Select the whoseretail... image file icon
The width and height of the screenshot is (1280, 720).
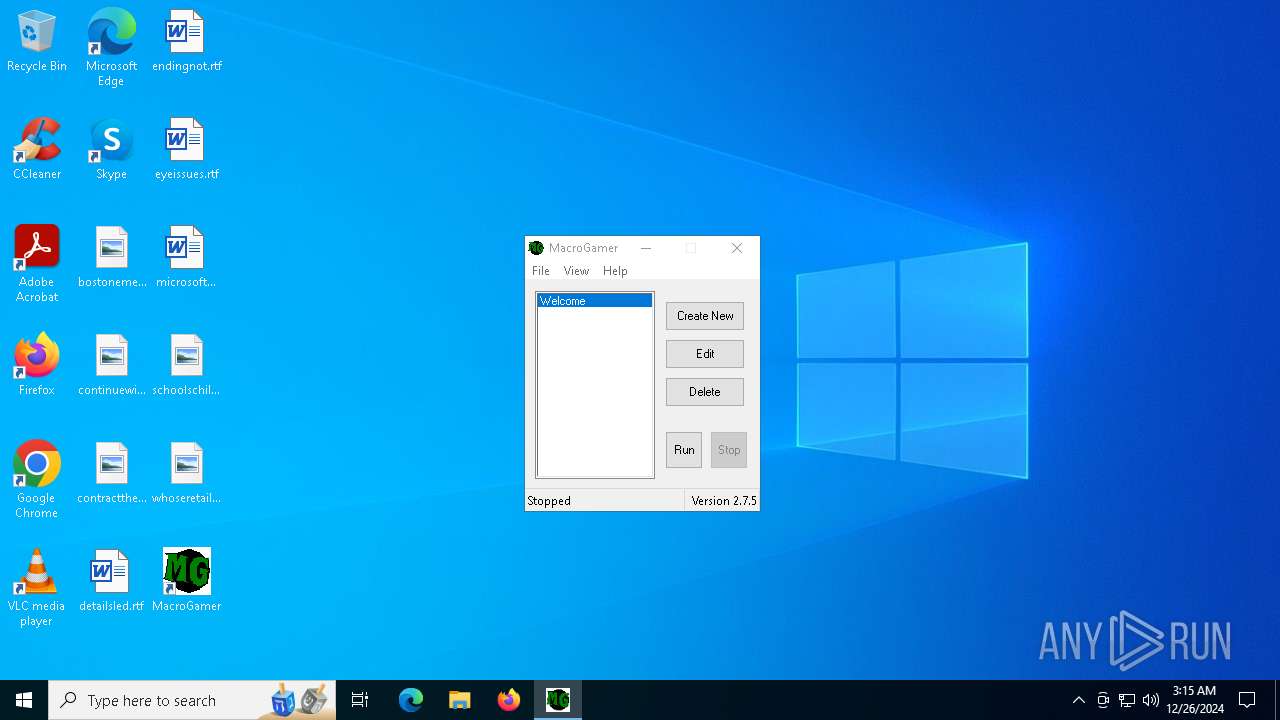pyautogui.click(x=186, y=474)
